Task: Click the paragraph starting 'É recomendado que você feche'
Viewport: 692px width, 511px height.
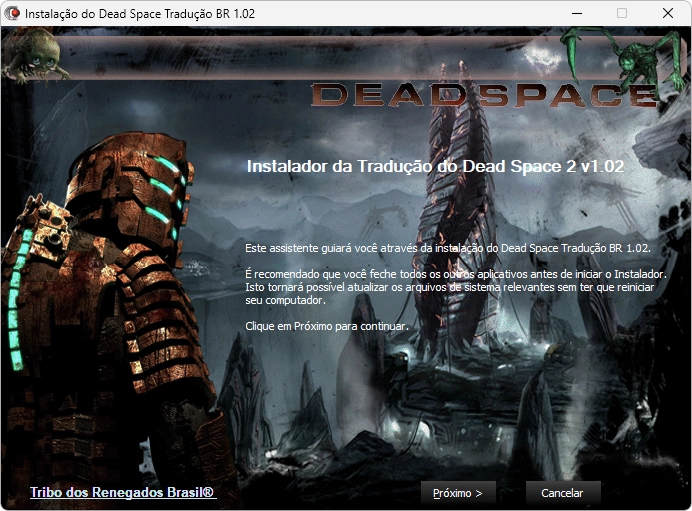Action: [x=456, y=287]
